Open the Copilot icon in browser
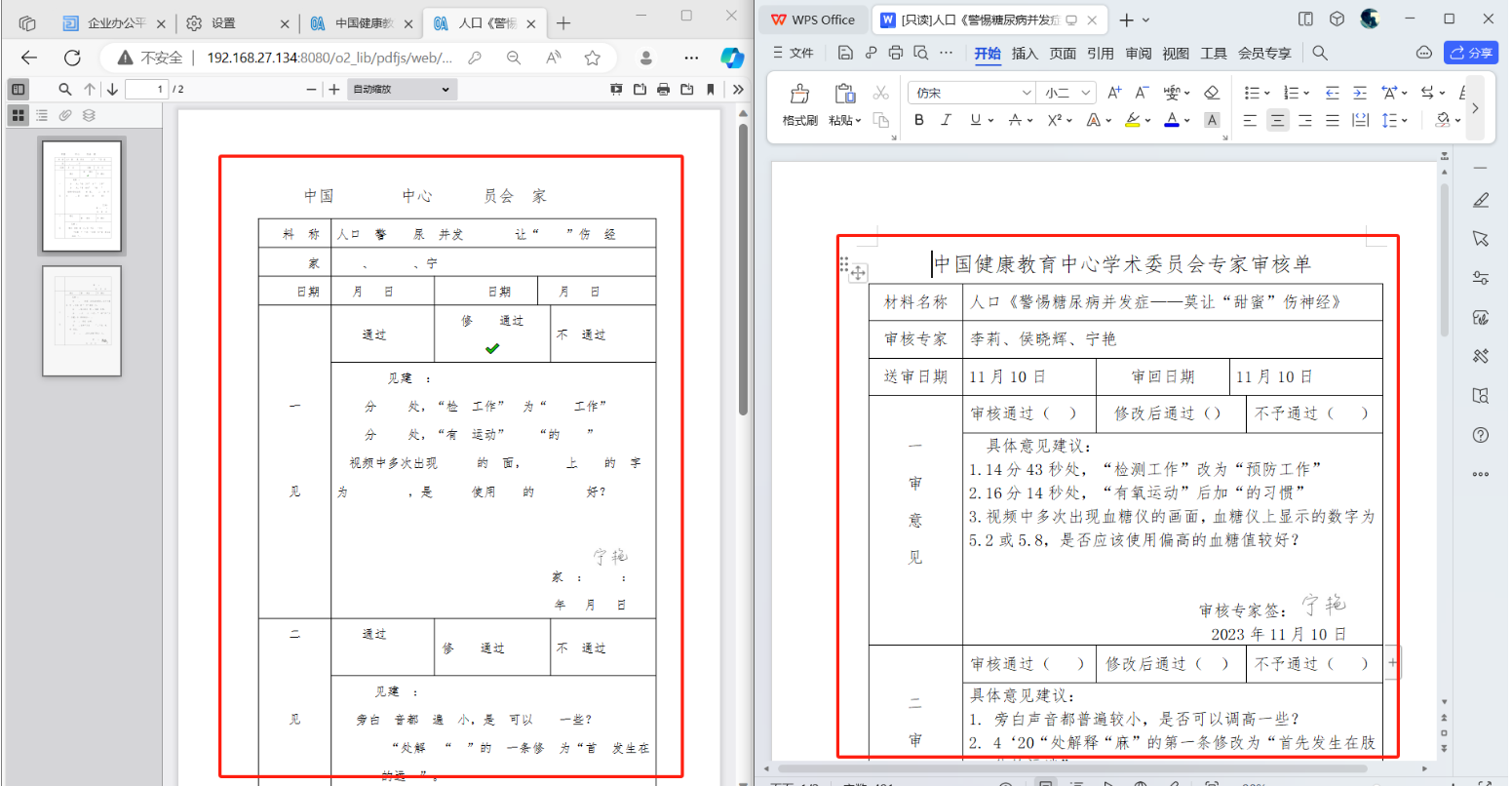Viewport: 1512px width, 786px height. pos(732,59)
